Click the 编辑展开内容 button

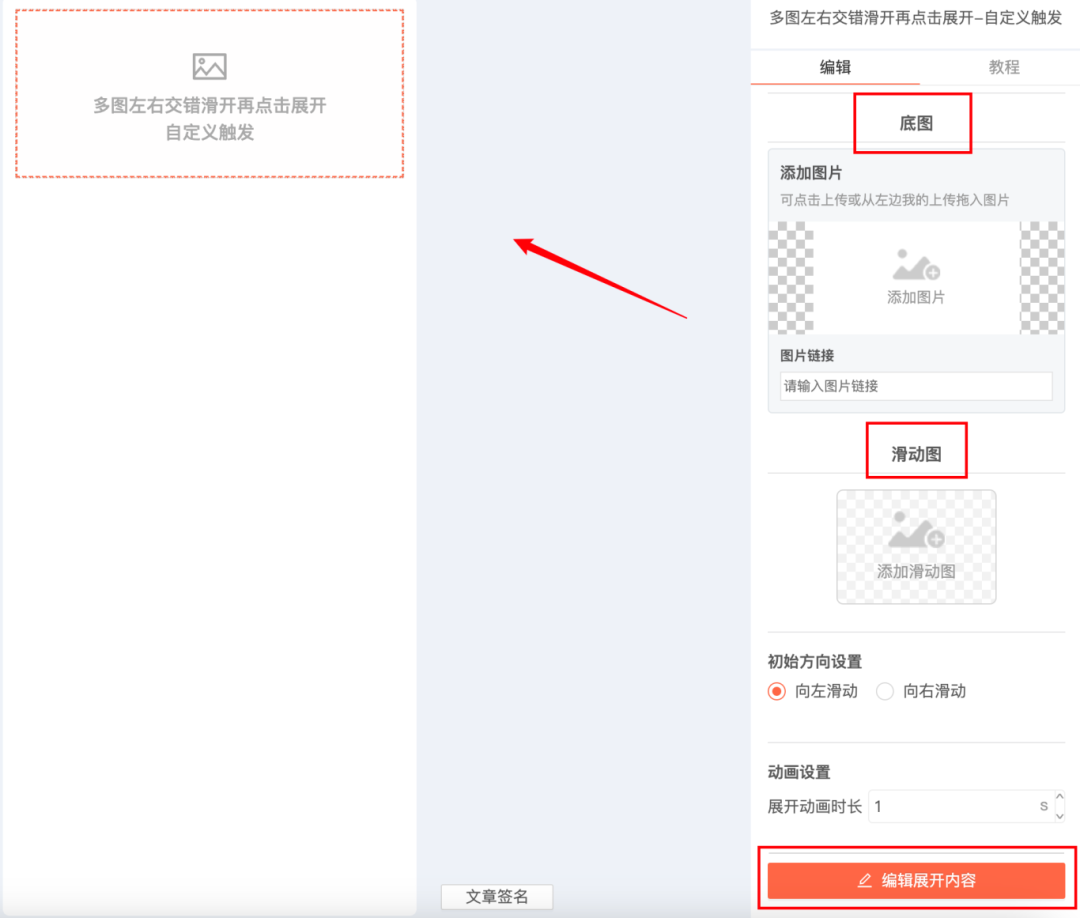[x=916, y=880]
